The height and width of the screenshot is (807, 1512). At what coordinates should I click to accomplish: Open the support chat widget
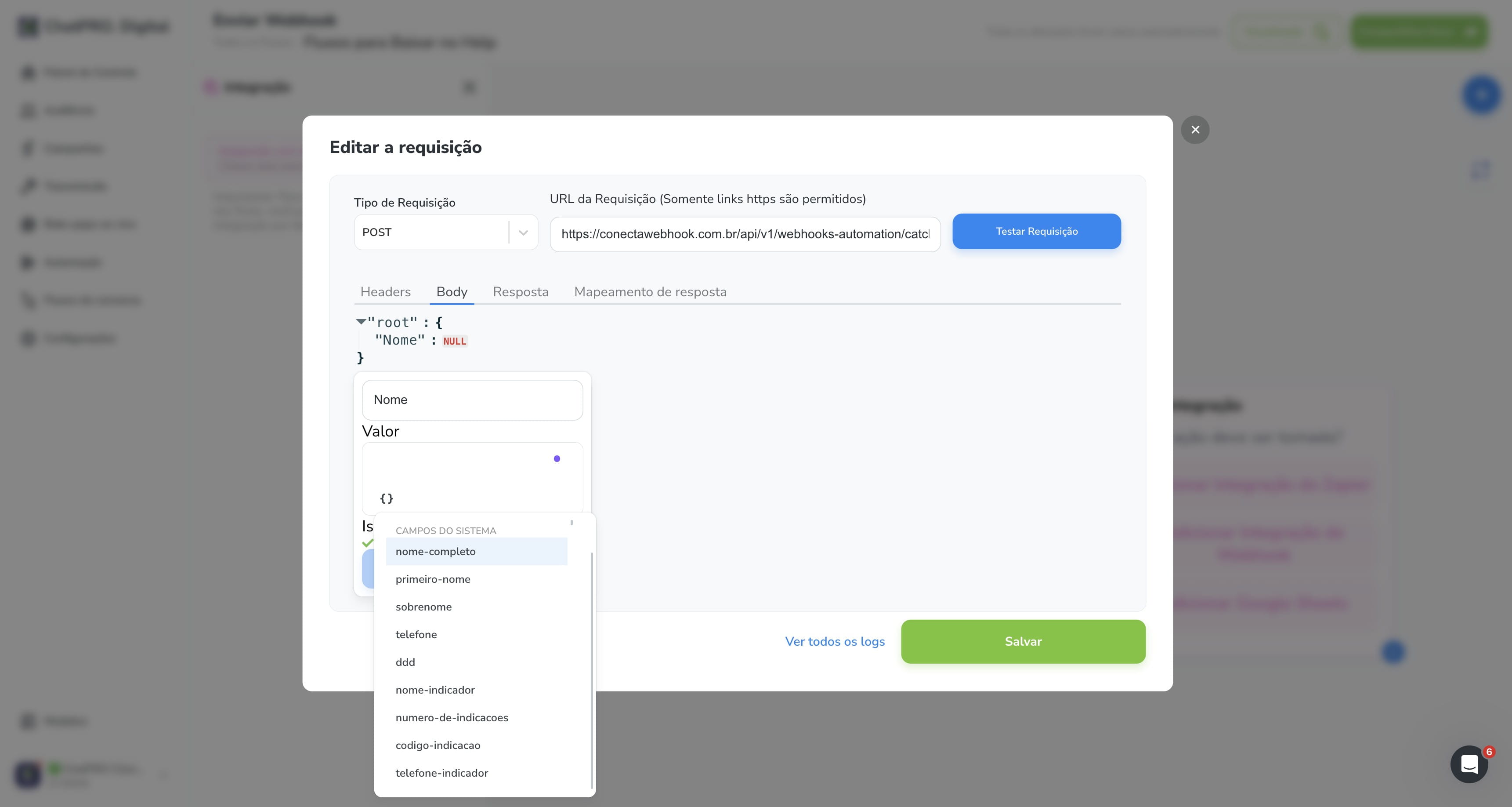click(1469, 764)
